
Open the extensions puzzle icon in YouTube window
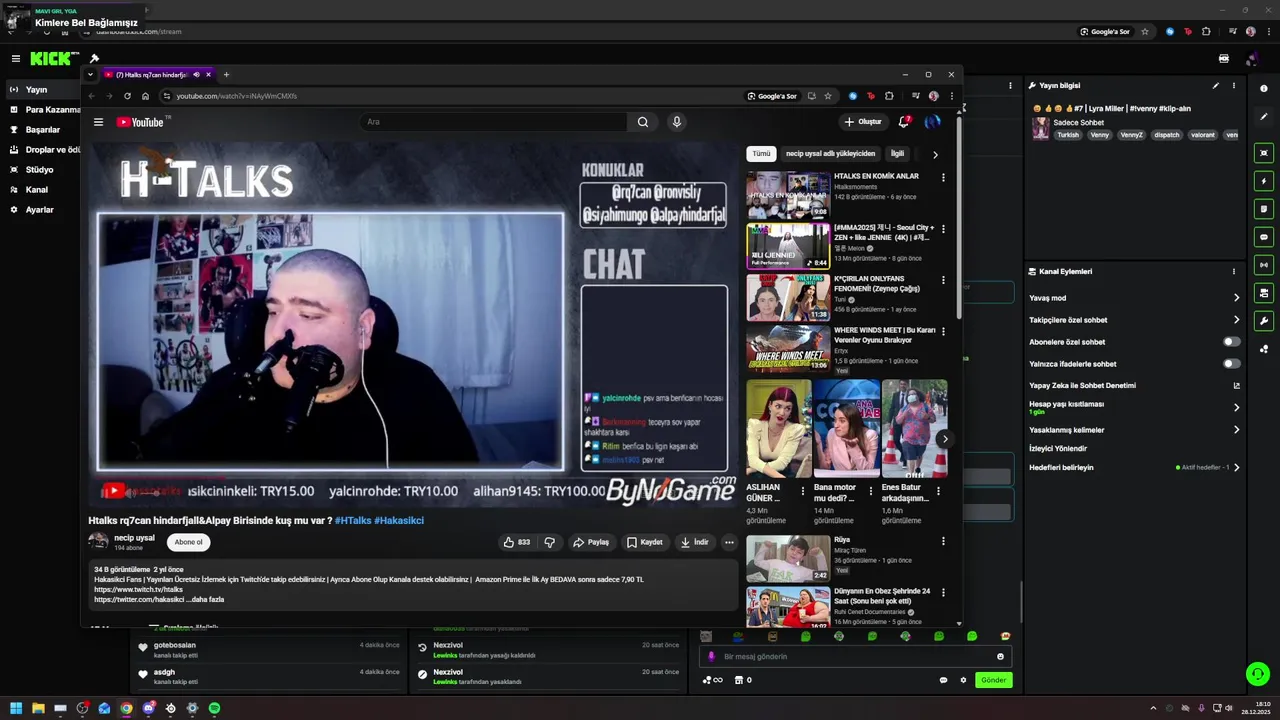click(889, 96)
